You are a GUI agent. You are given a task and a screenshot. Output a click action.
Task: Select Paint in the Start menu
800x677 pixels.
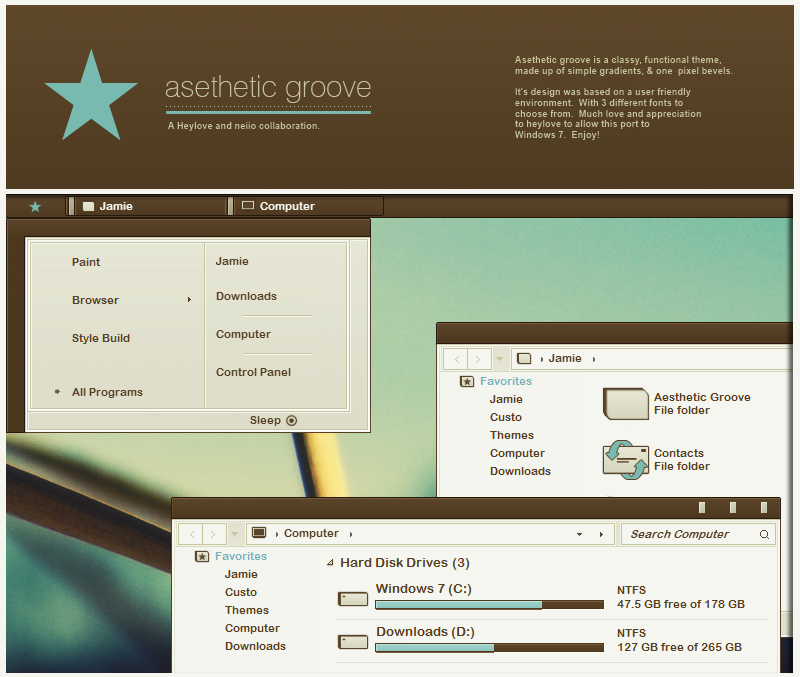click(x=86, y=262)
